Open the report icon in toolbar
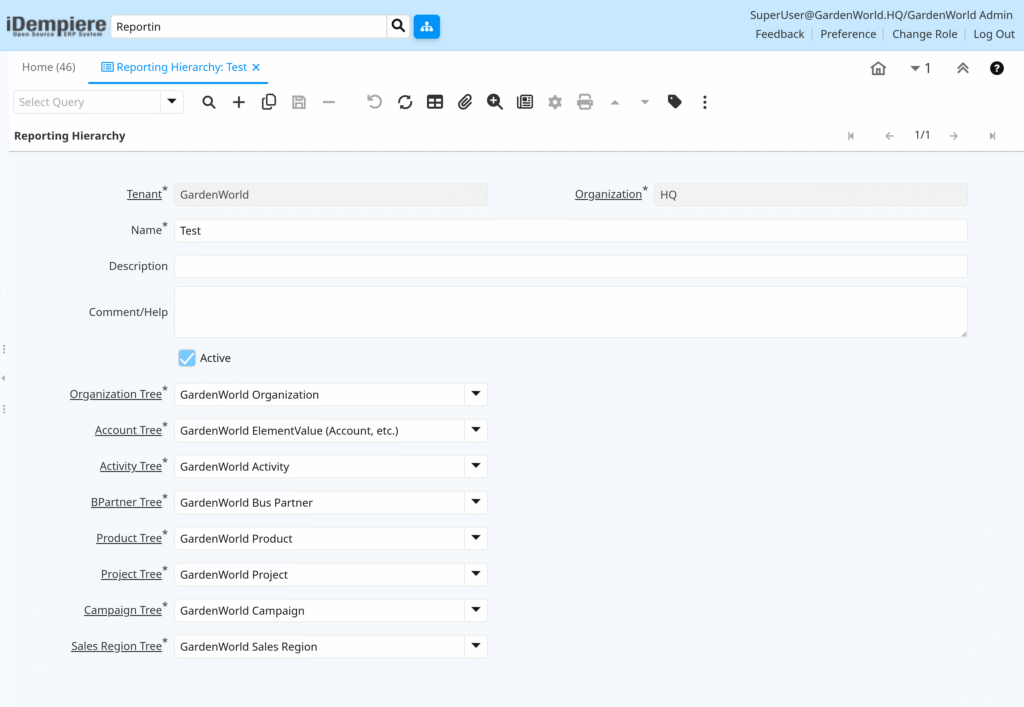 point(524,102)
